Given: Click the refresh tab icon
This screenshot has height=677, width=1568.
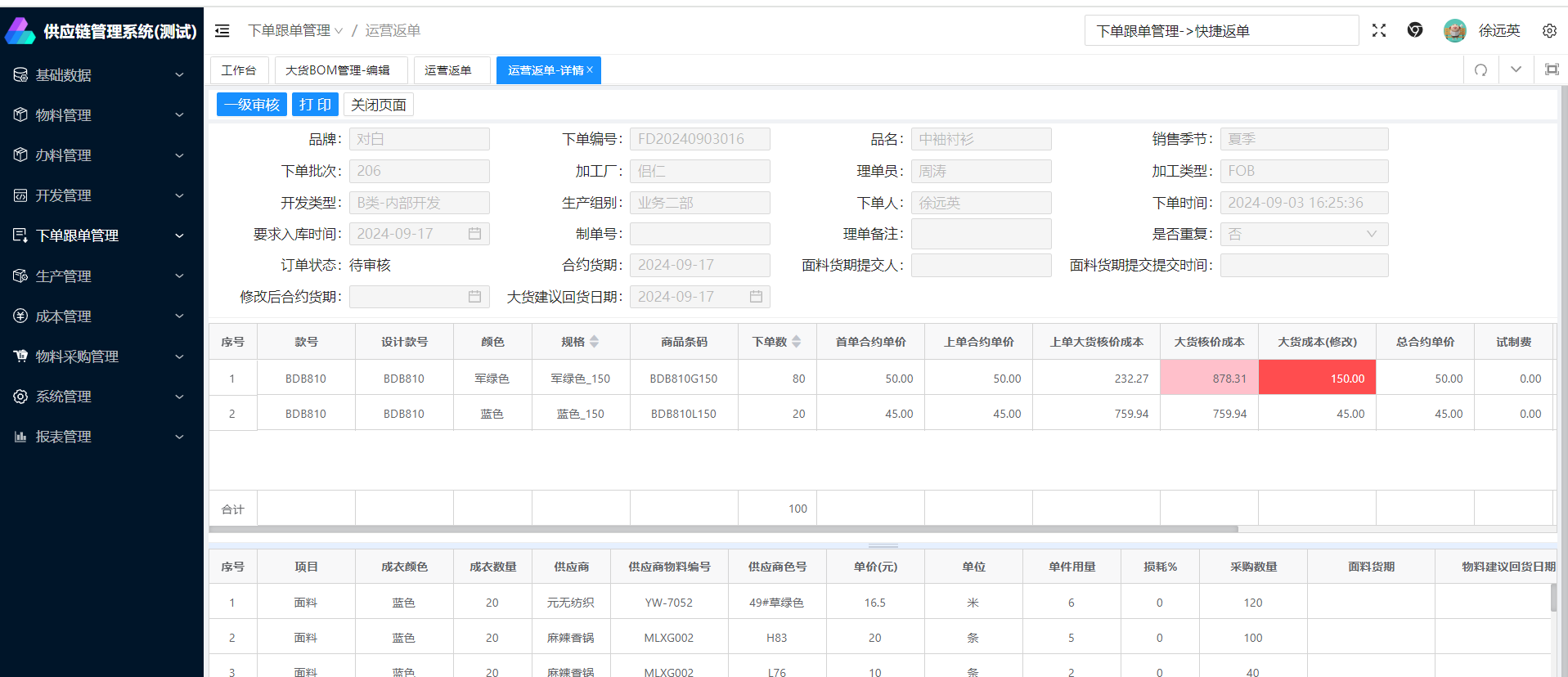Looking at the screenshot, I should 1480,70.
